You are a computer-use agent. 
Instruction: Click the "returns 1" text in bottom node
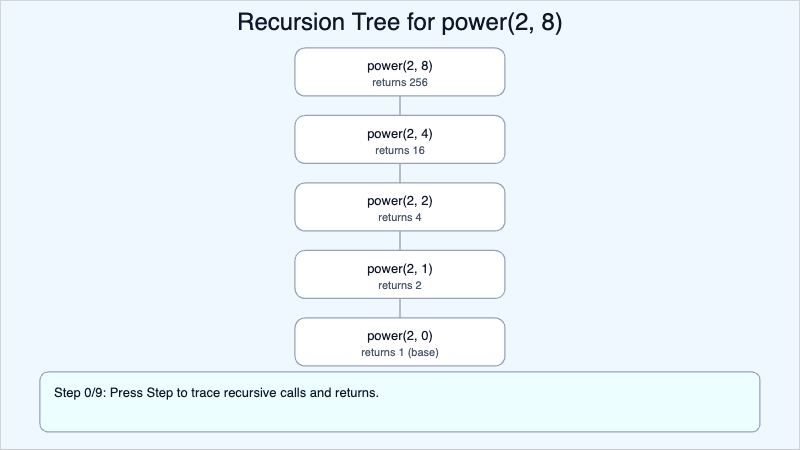tap(383, 352)
